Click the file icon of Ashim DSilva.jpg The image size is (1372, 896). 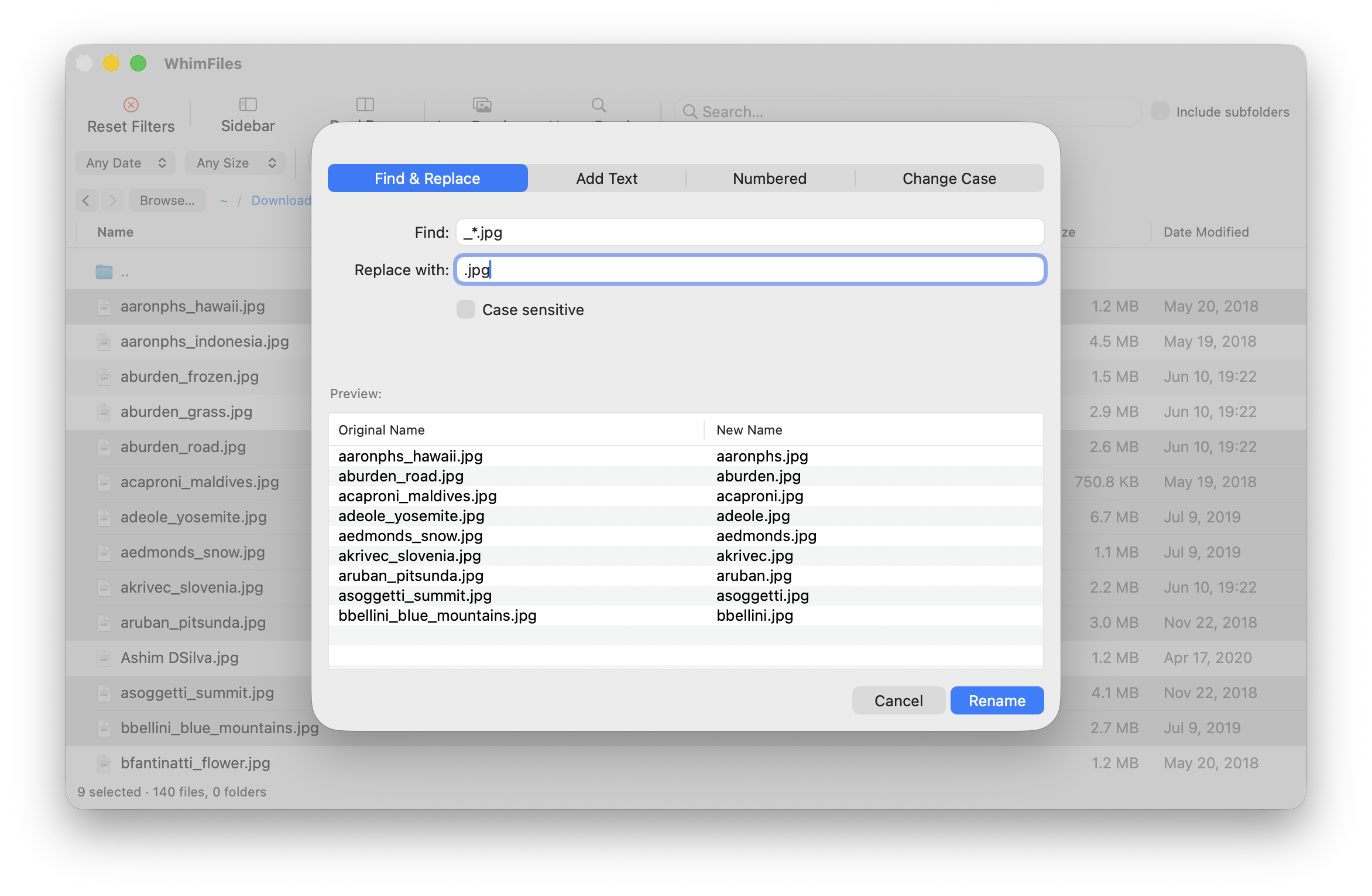click(104, 658)
